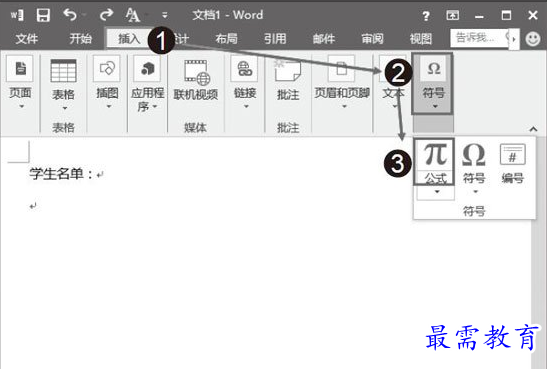Click the 告诉我 search box
The image size is (547, 369).
coord(480,38)
